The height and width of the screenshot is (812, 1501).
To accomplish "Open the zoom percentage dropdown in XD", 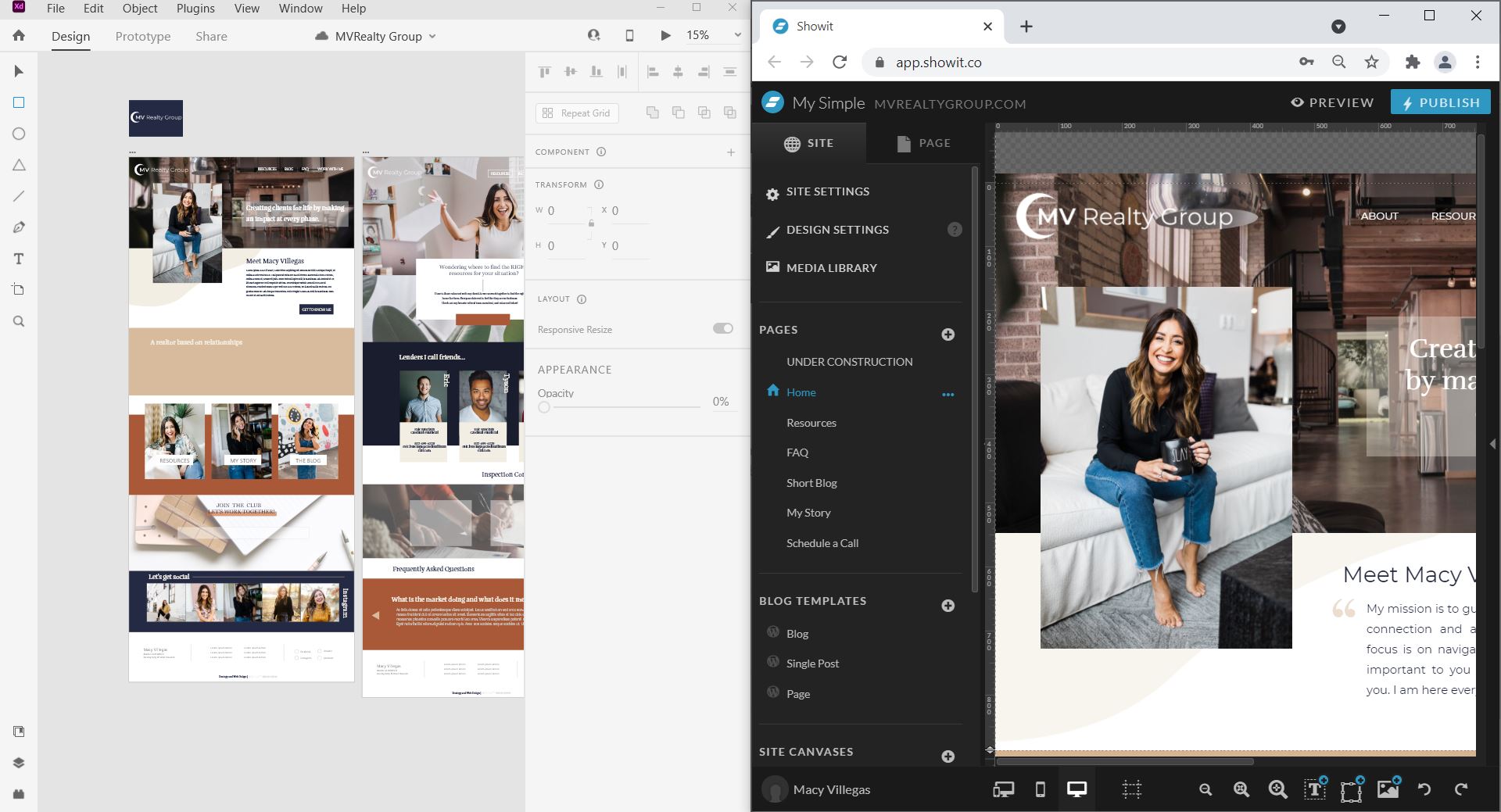I will pos(736,34).
